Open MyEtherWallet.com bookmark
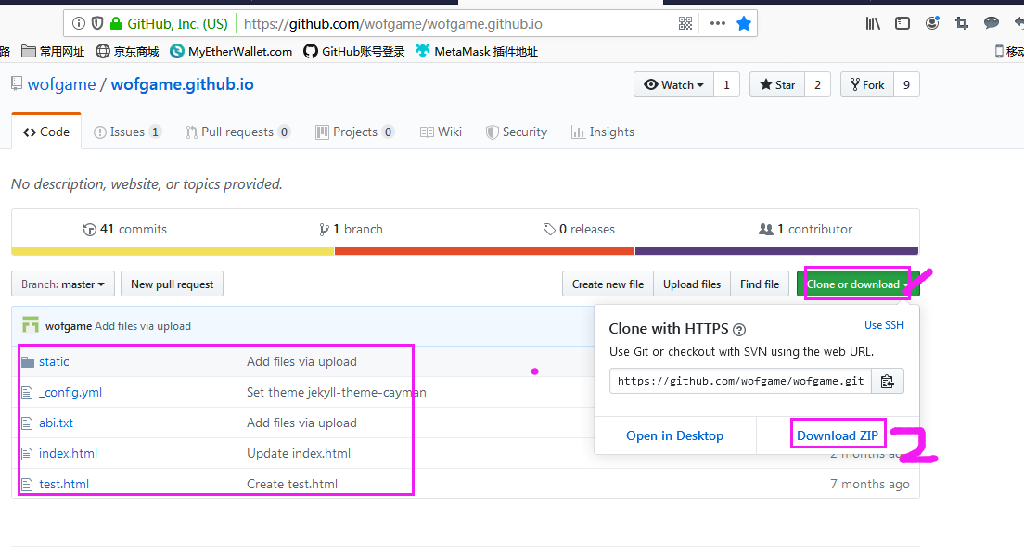1024x555 pixels. pyautogui.click(x=231, y=52)
